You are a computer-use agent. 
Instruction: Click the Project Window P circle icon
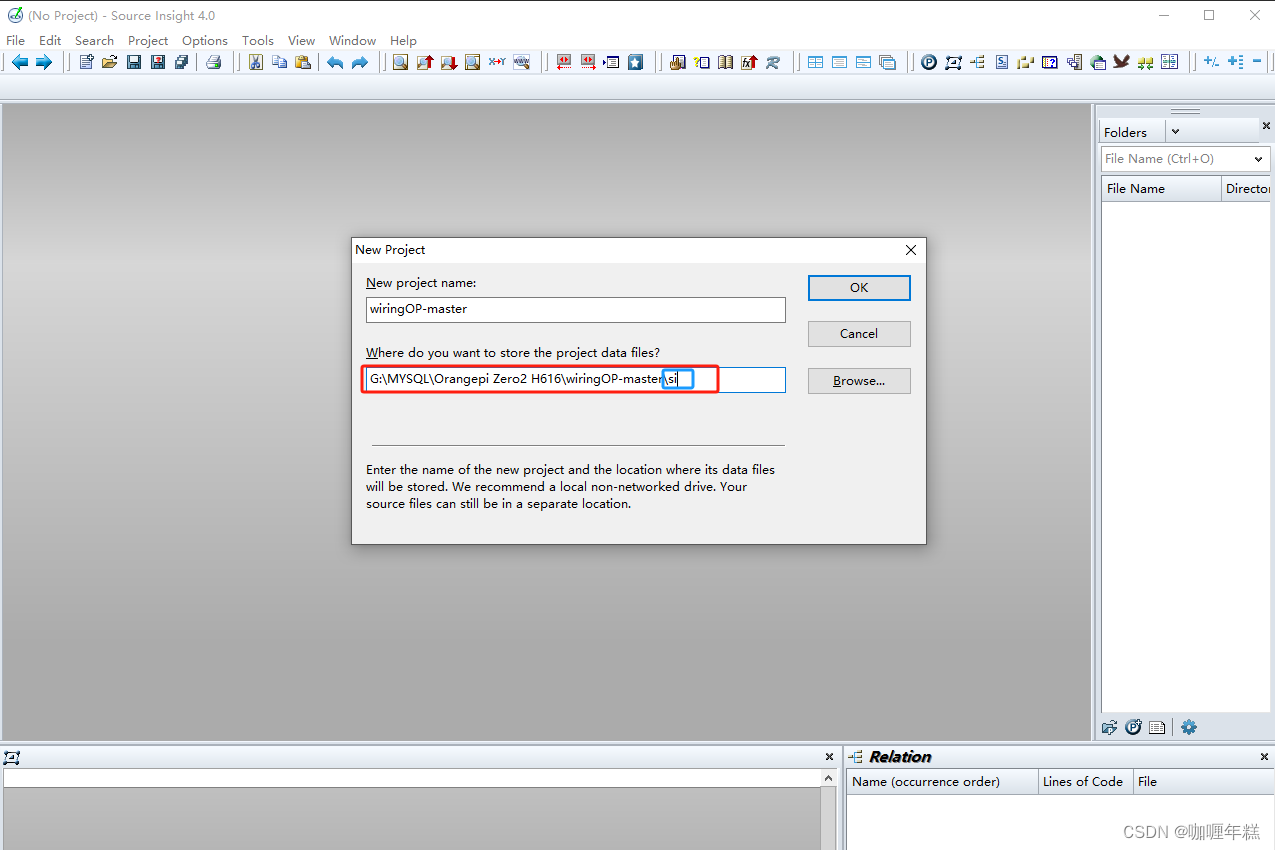point(929,62)
